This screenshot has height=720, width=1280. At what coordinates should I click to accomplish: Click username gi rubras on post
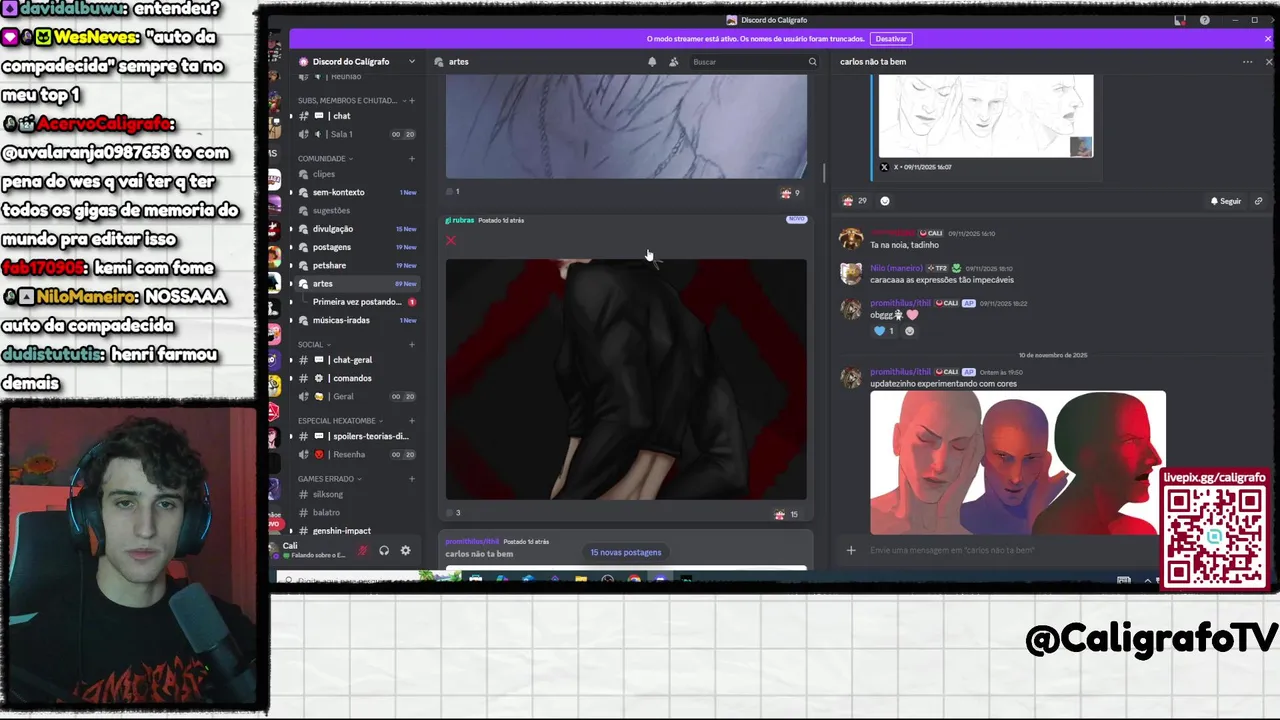(x=460, y=220)
